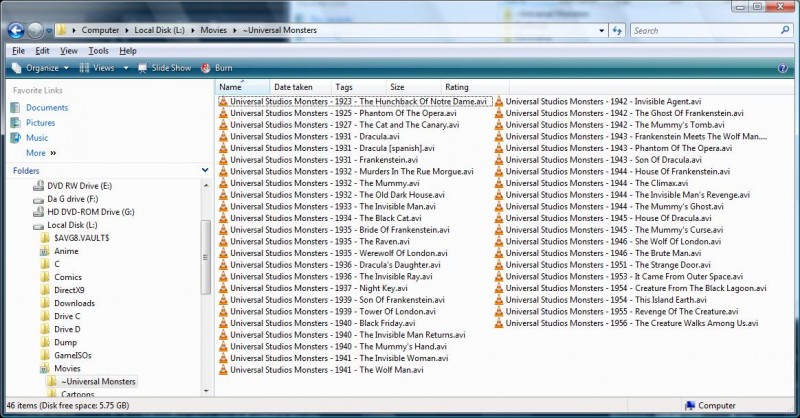The height and width of the screenshot is (418, 800).
Task: Click folder tree scroll down arrow
Action: point(206,391)
